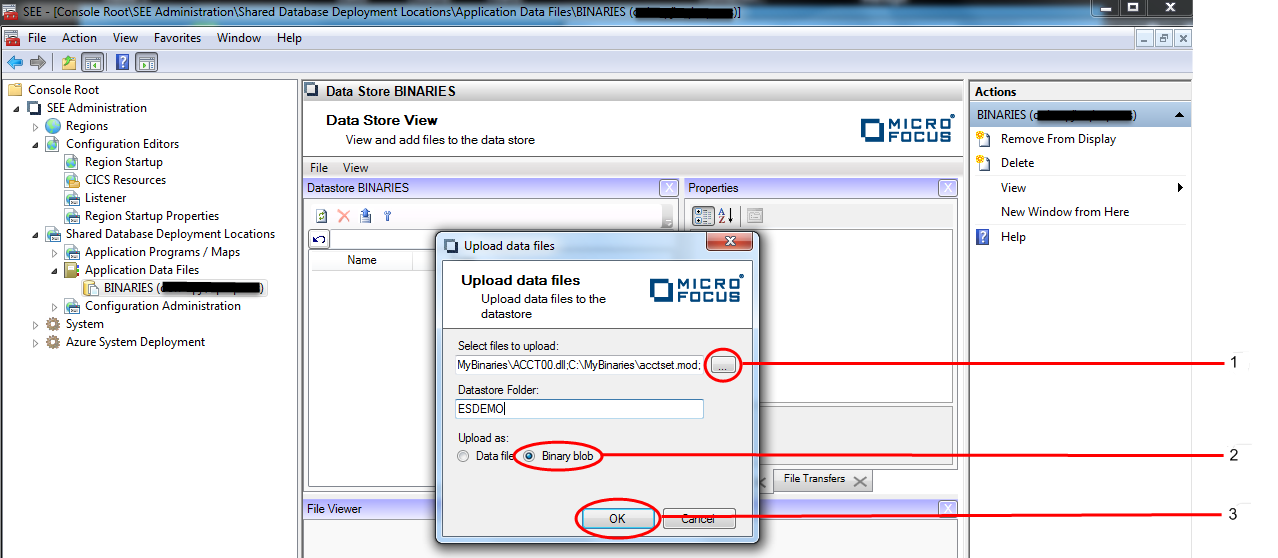Click the undo arrow button below Datastore toolbar
Viewport: 1278px width, 558px height.
point(319,239)
